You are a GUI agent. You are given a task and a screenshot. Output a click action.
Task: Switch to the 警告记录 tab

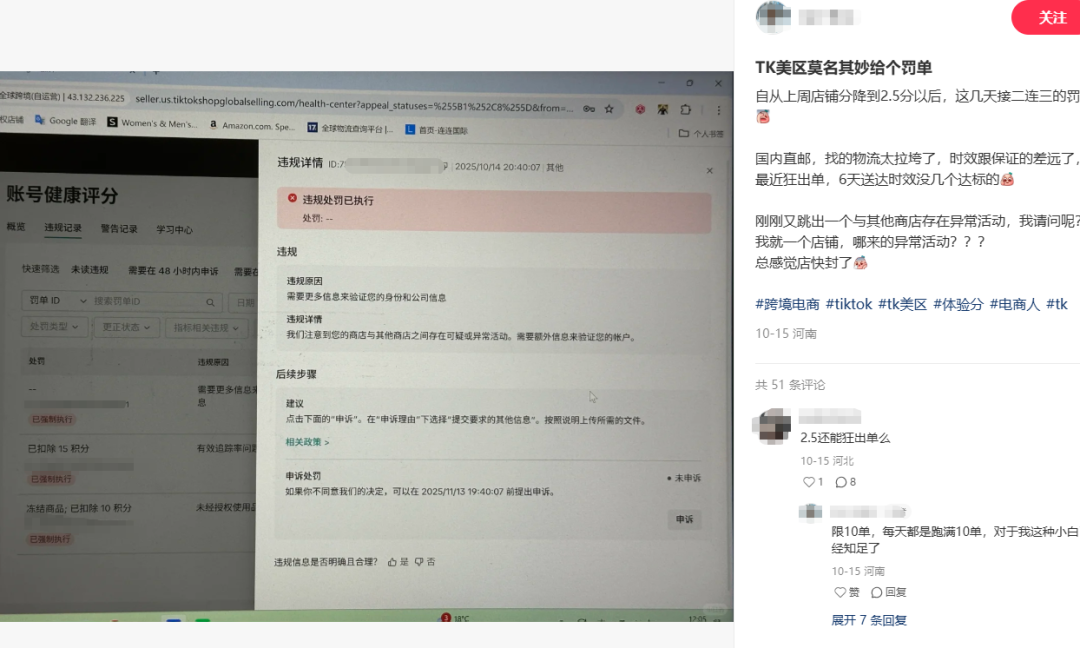pos(119,229)
